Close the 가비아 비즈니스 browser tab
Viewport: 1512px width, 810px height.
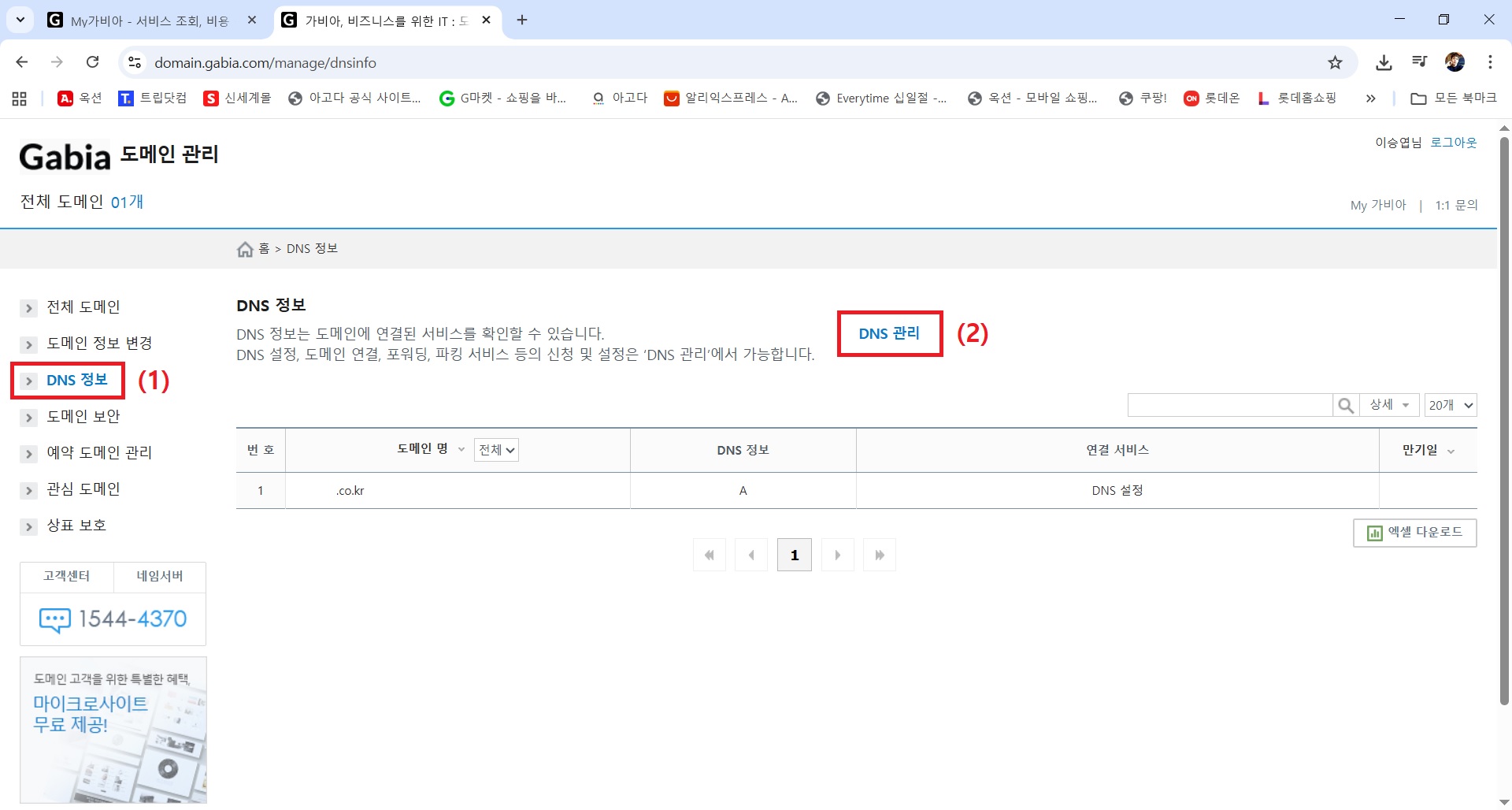click(486, 20)
